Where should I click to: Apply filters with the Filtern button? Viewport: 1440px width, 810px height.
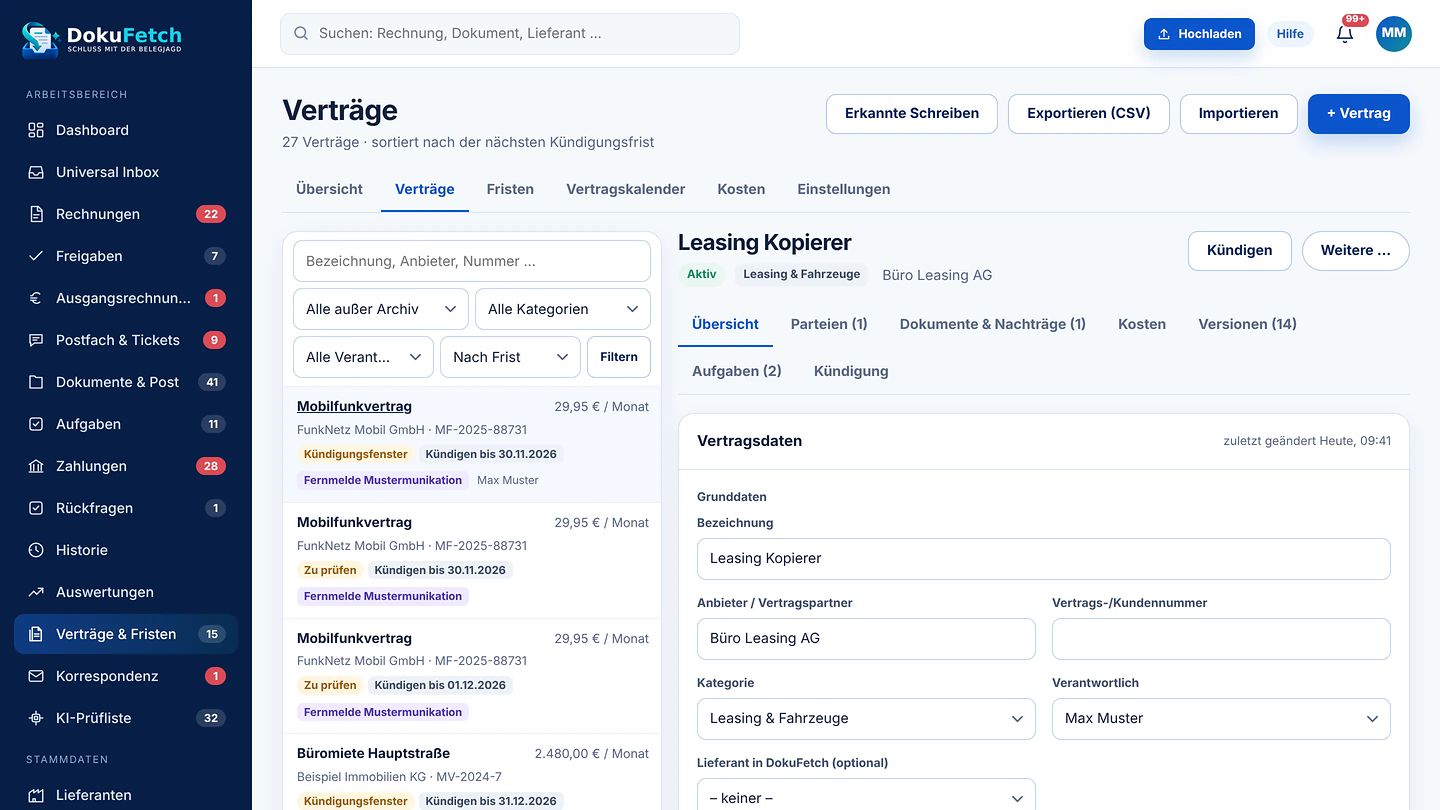click(619, 357)
